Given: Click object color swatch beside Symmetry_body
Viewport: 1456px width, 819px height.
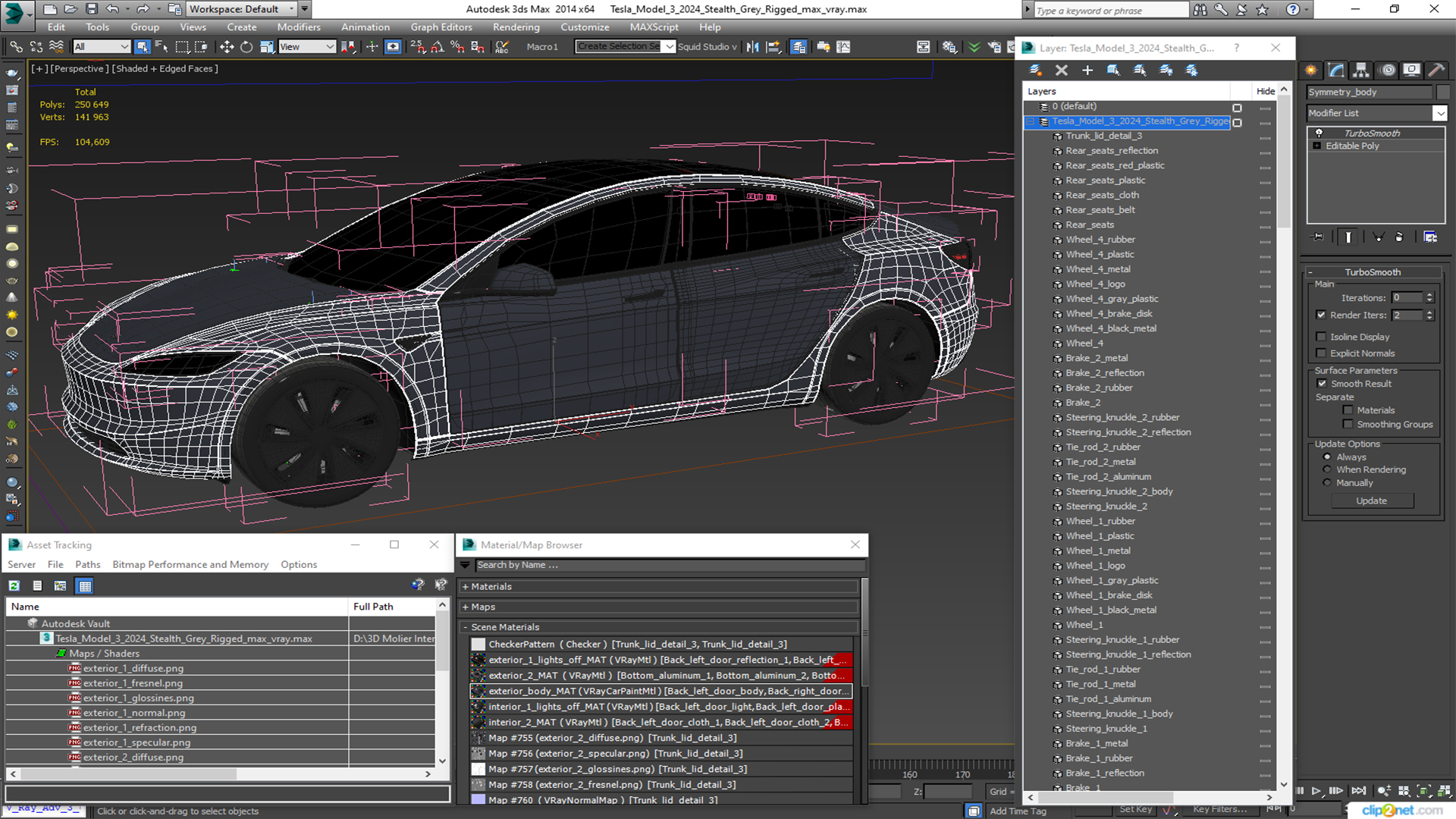Looking at the screenshot, I should click(1442, 92).
